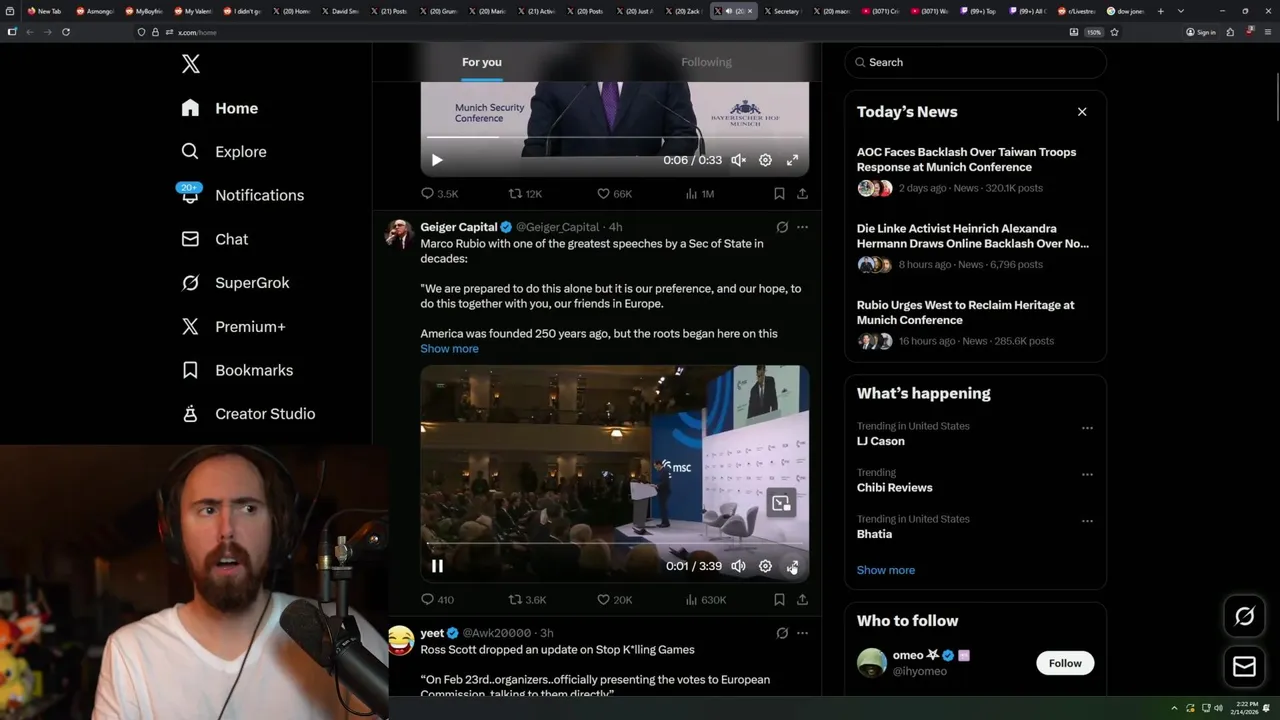Click the Sign in browser button
This screenshot has height=720, width=1280.
click(x=1201, y=32)
